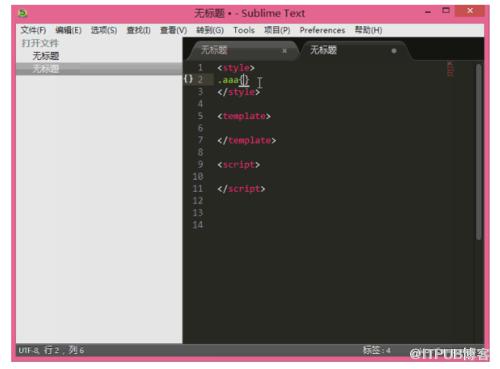Viewport: 500px width, 369px height.
Task: Open the 转到(G) menu
Action: (x=210, y=30)
